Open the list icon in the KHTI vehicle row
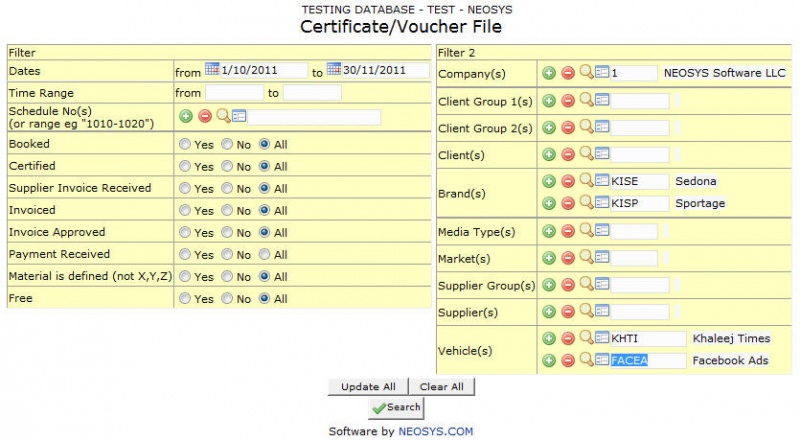 [x=602, y=337]
